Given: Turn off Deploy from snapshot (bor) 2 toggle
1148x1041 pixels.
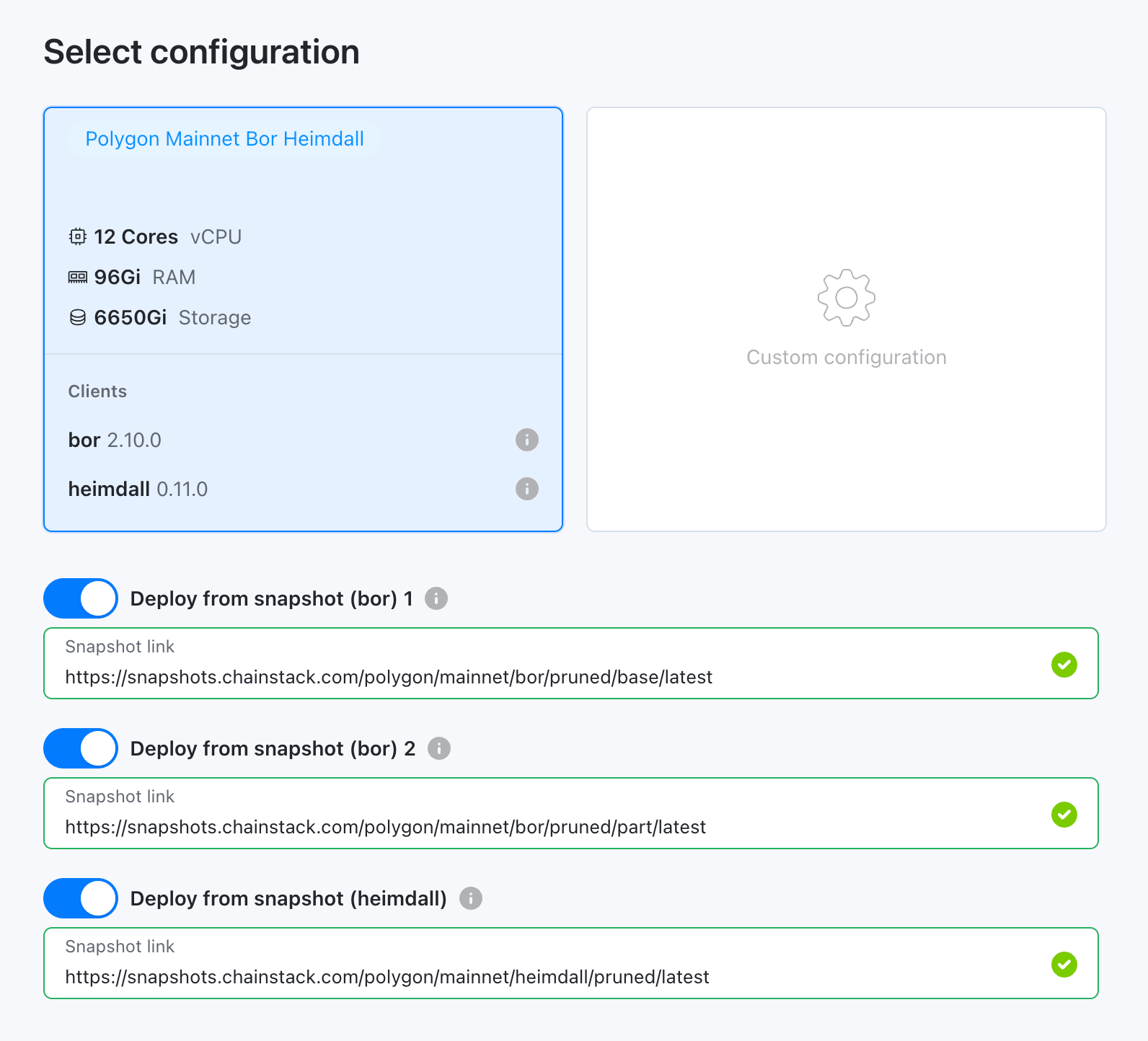Looking at the screenshot, I should pos(81,748).
